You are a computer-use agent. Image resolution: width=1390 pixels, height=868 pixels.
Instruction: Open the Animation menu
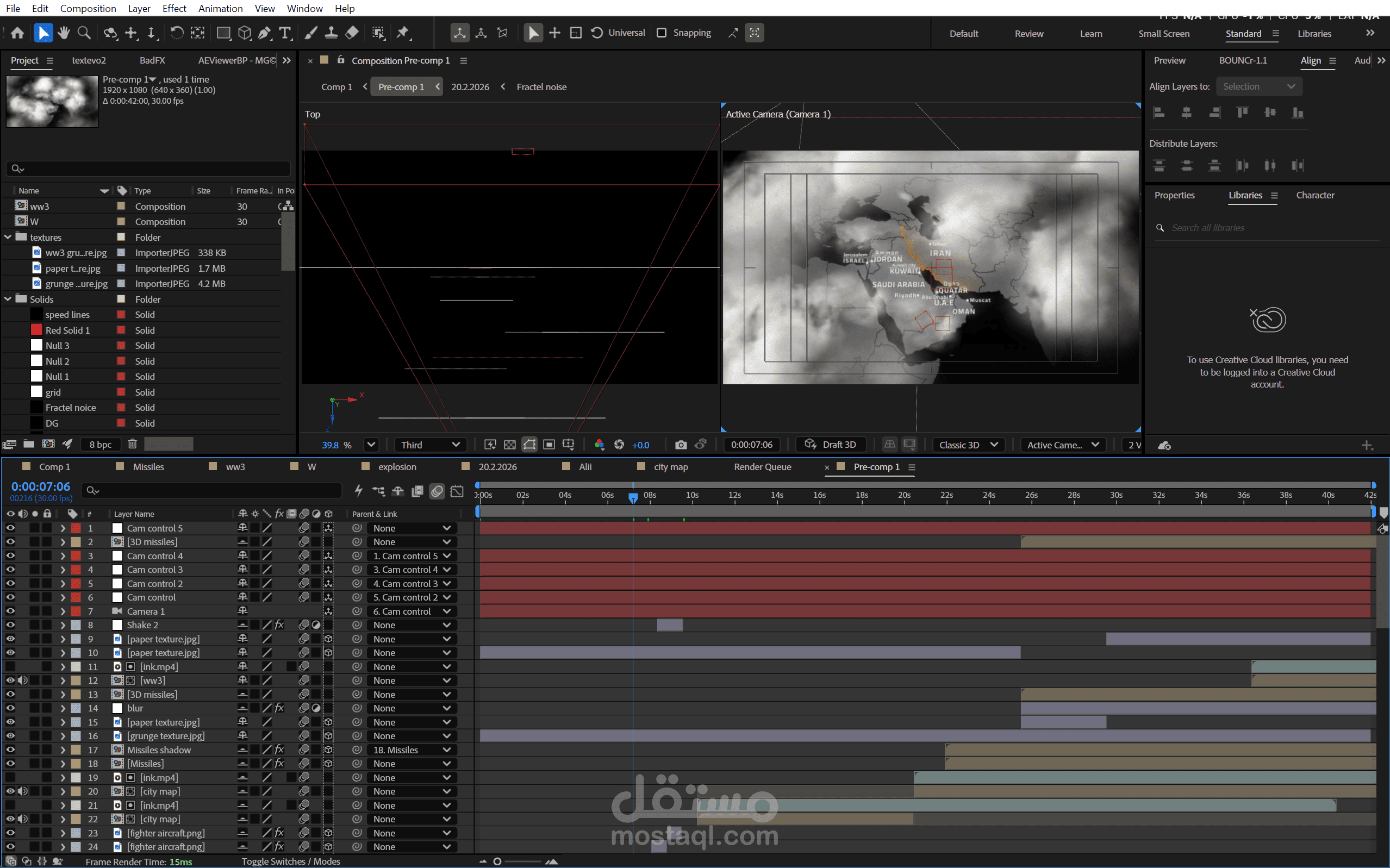click(x=221, y=9)
